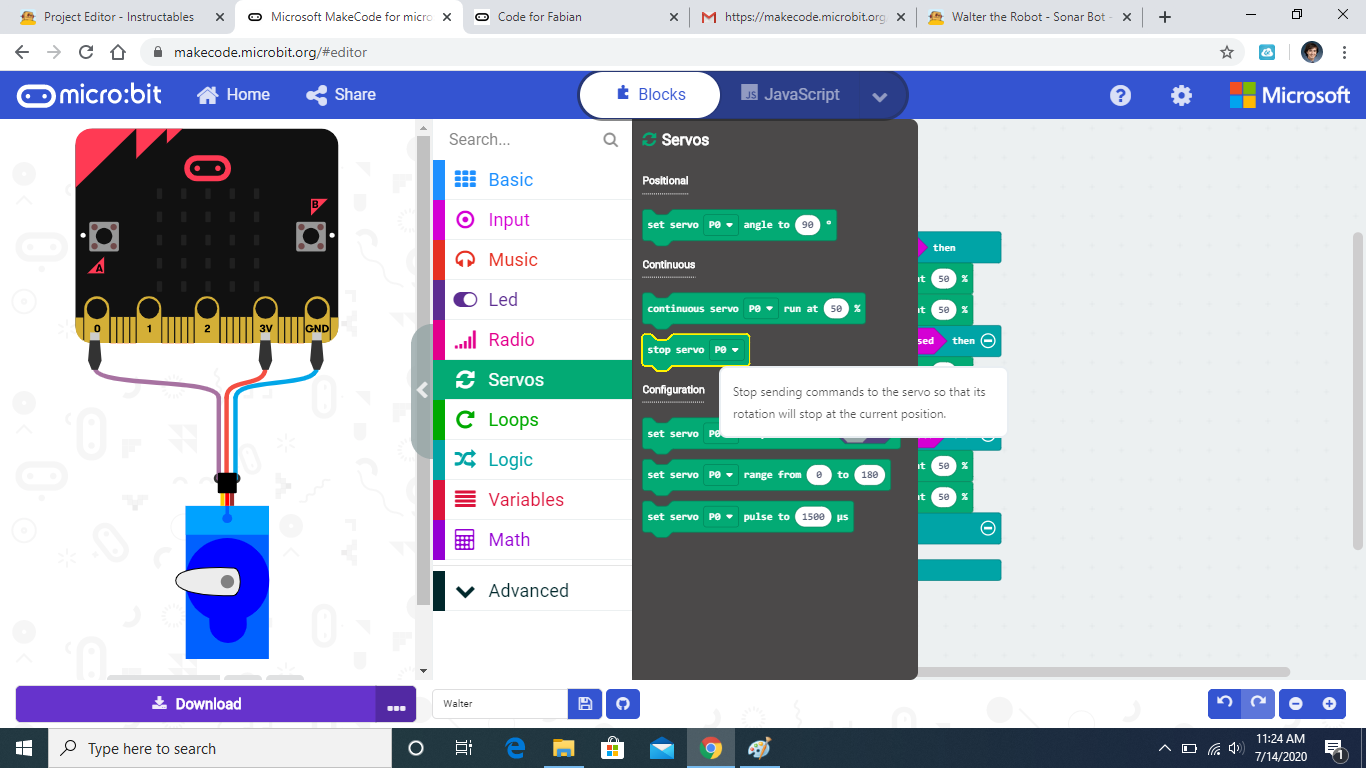Viewport: 1366px width, 768px height.
Task: Open P0 dropdown on set servo pulse block
Action: click(x=721, y=517)
